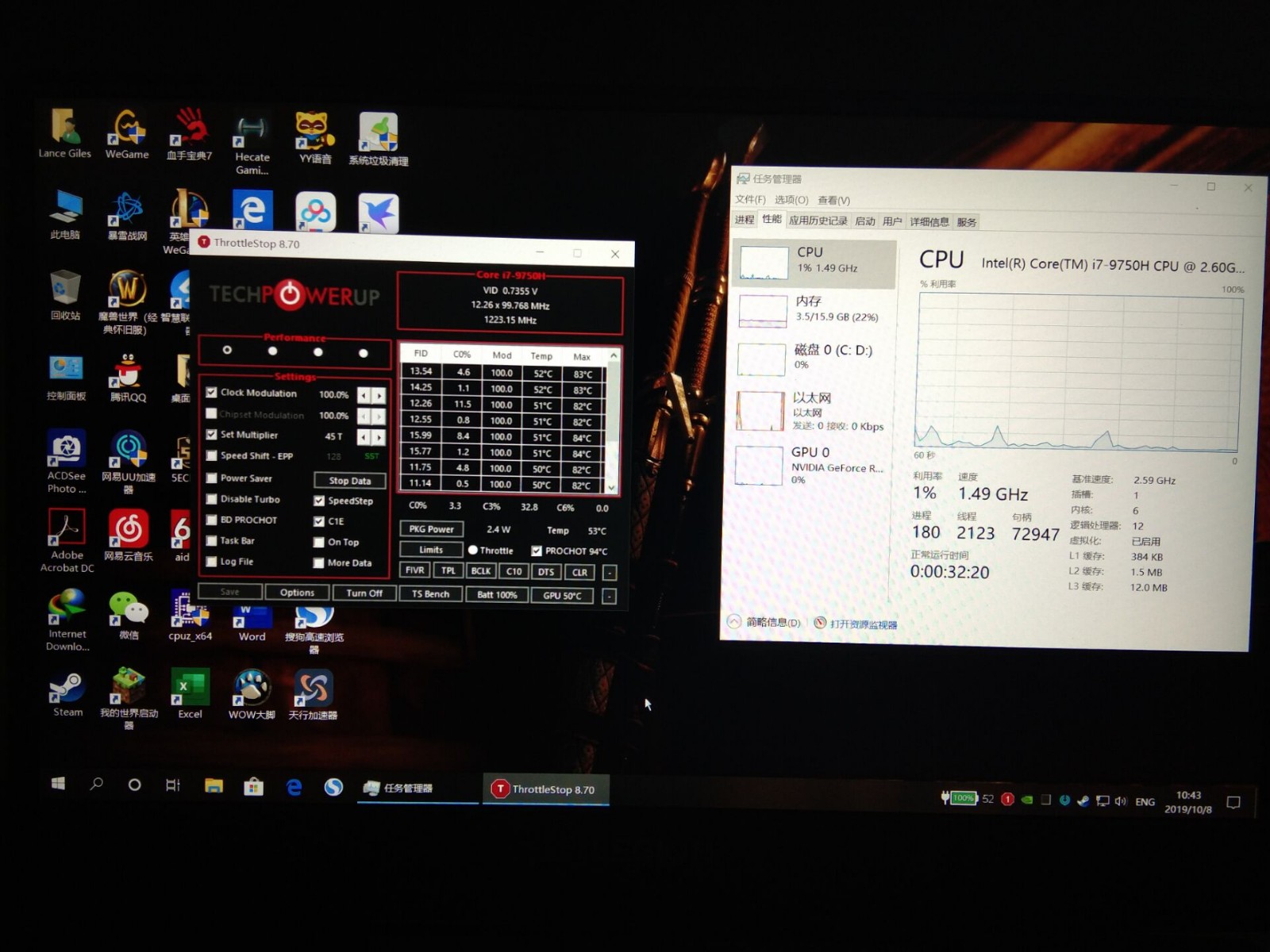Open the WeGame desktop icon
This screenshot has width=1270, height=952.
(127, 134)
